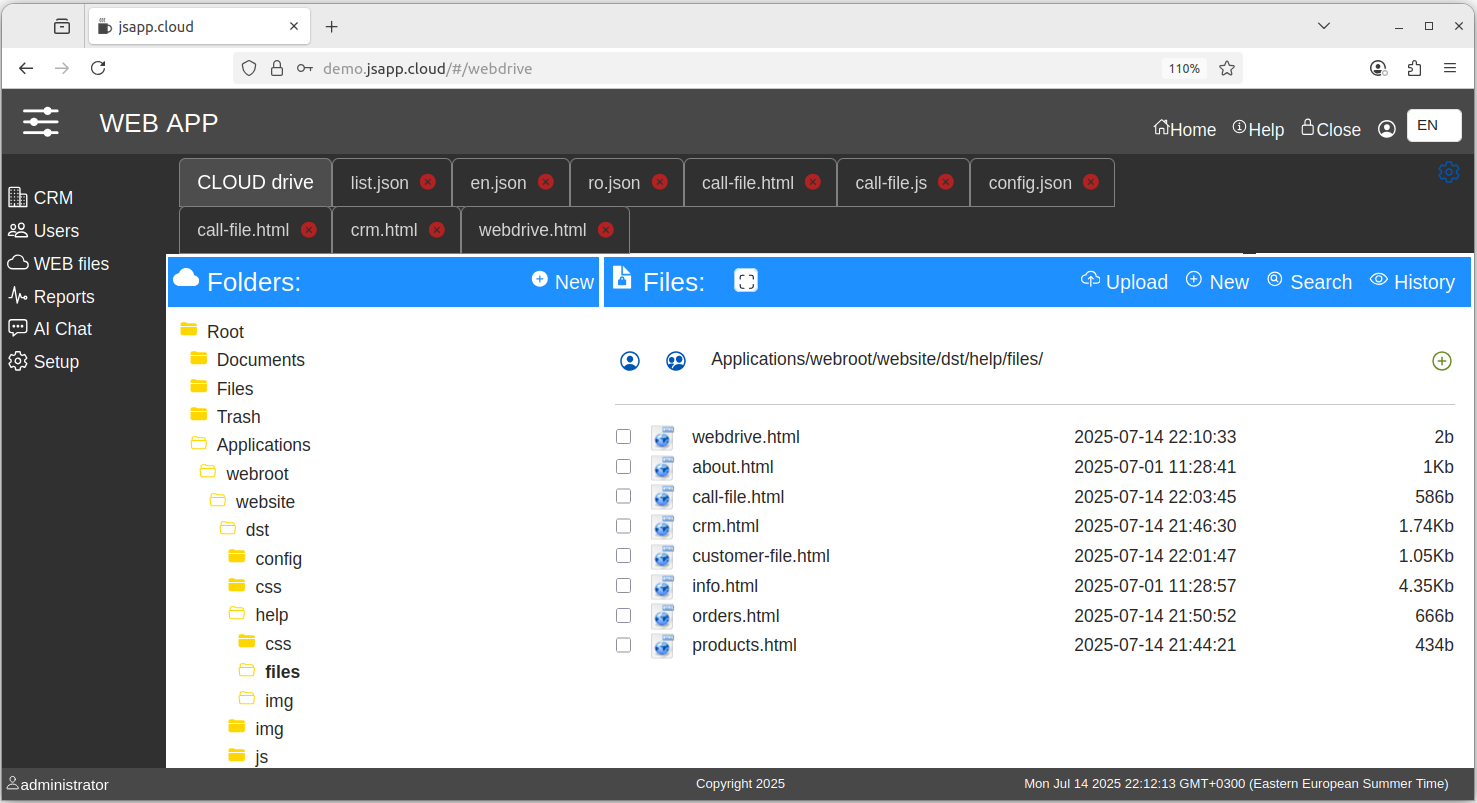Click History in Files header
The image size is (1477, 803).
[x=1412, y=282]
